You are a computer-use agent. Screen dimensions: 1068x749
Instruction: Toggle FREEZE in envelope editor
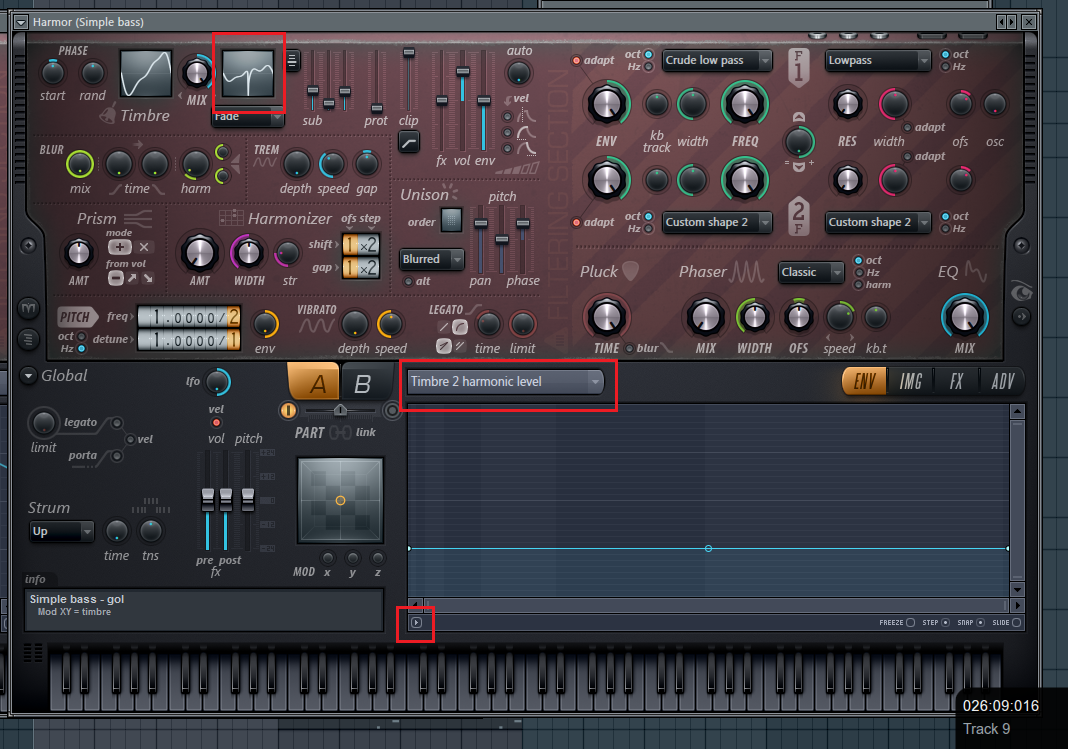tap(910, 622)
